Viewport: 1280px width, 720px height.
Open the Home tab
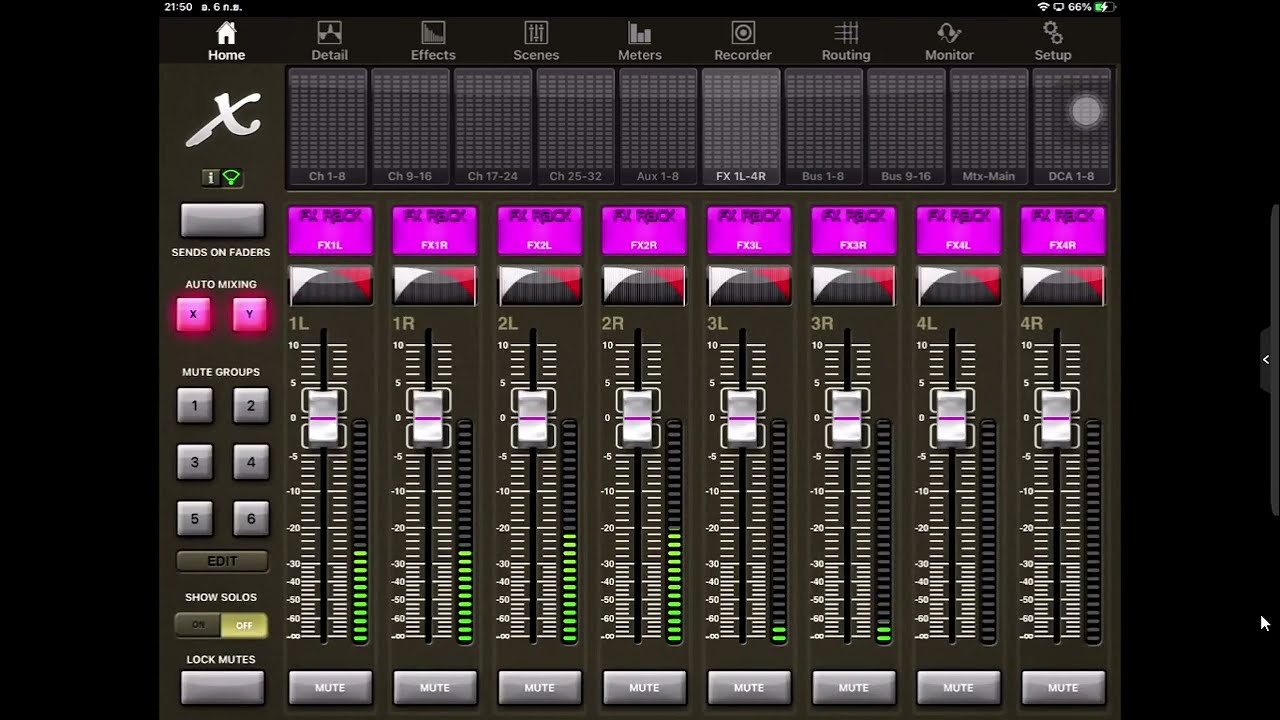click(226, 42)
